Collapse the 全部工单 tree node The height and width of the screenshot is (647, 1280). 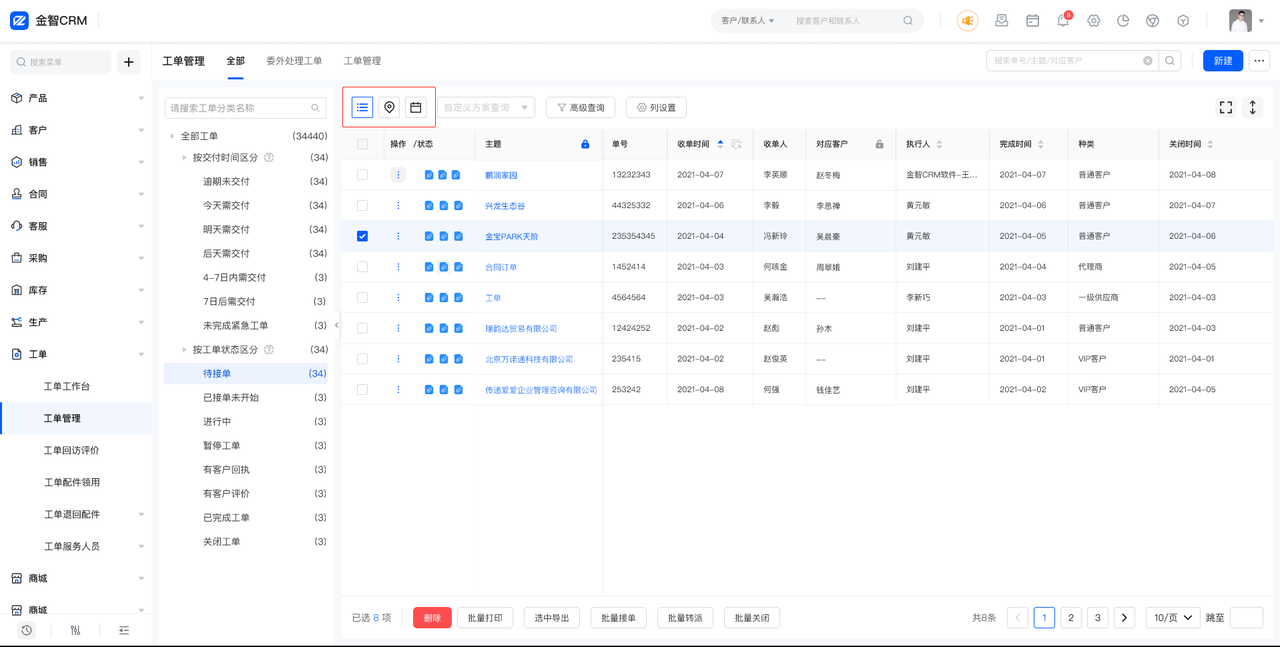172,136
